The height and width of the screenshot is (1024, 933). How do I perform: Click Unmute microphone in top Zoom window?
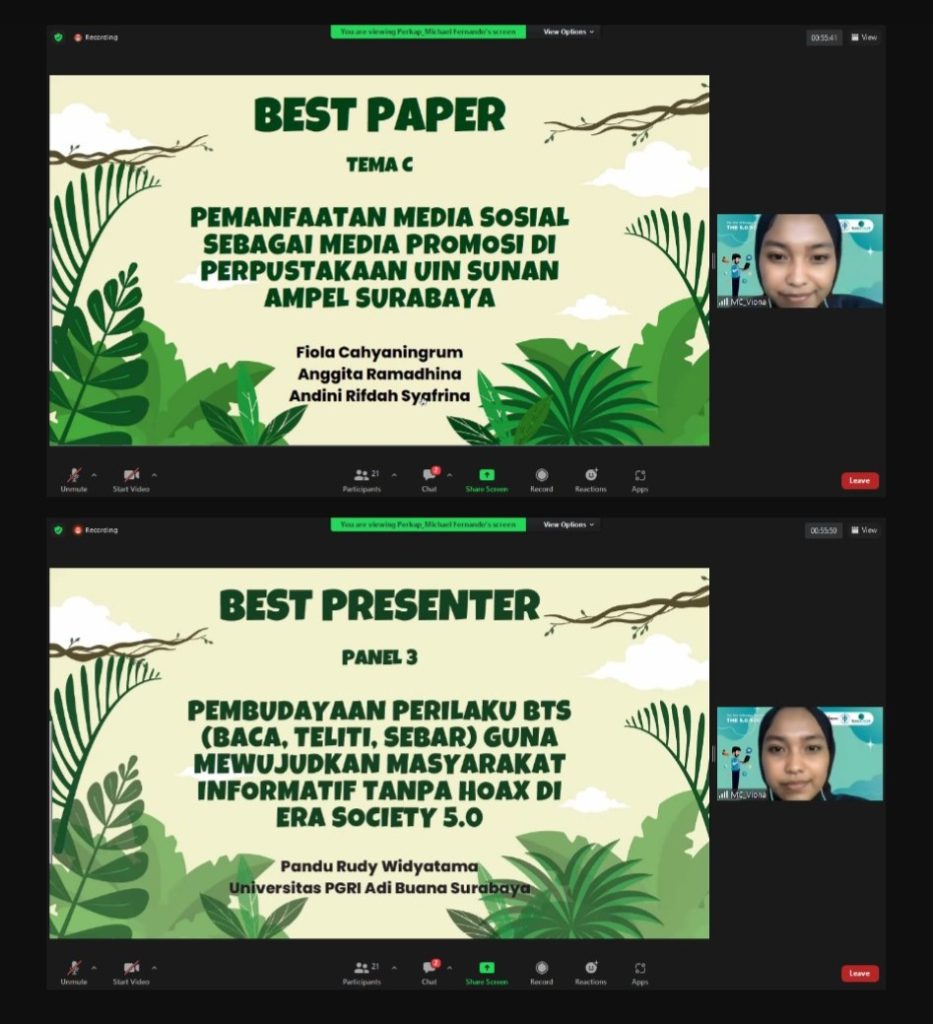(74, 479)
